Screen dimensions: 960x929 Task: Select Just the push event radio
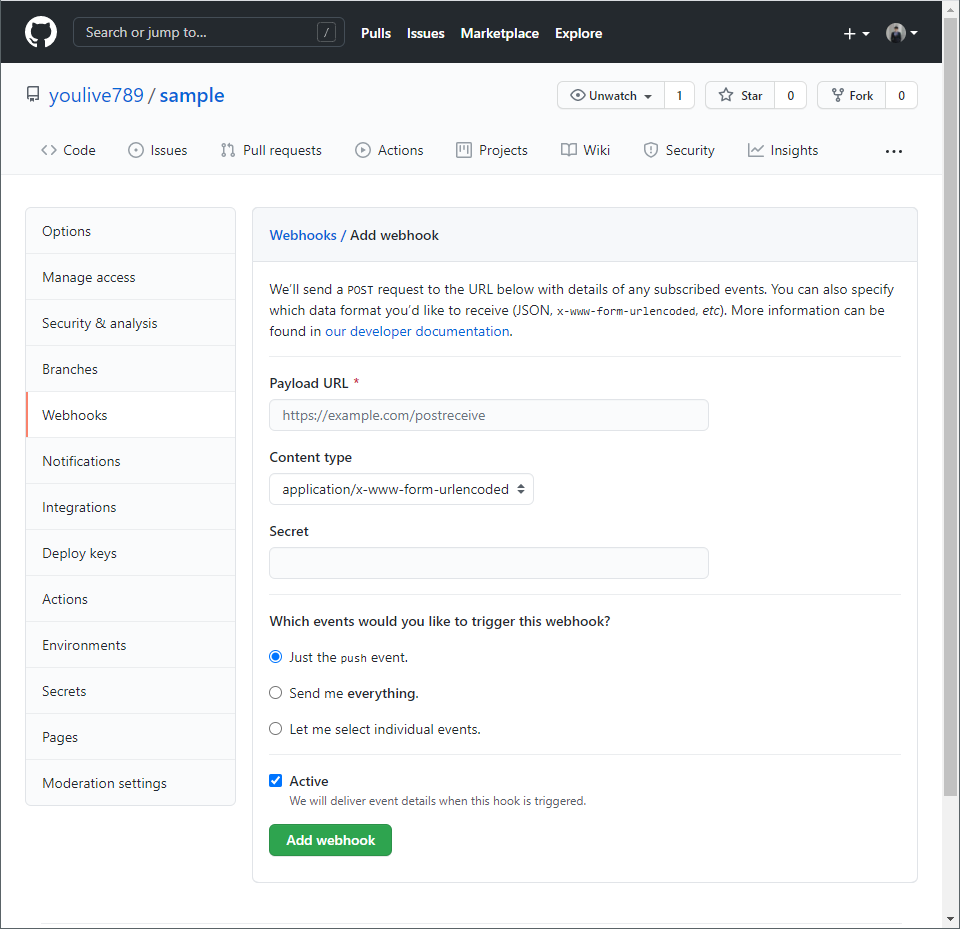click(x=276, y=656)
